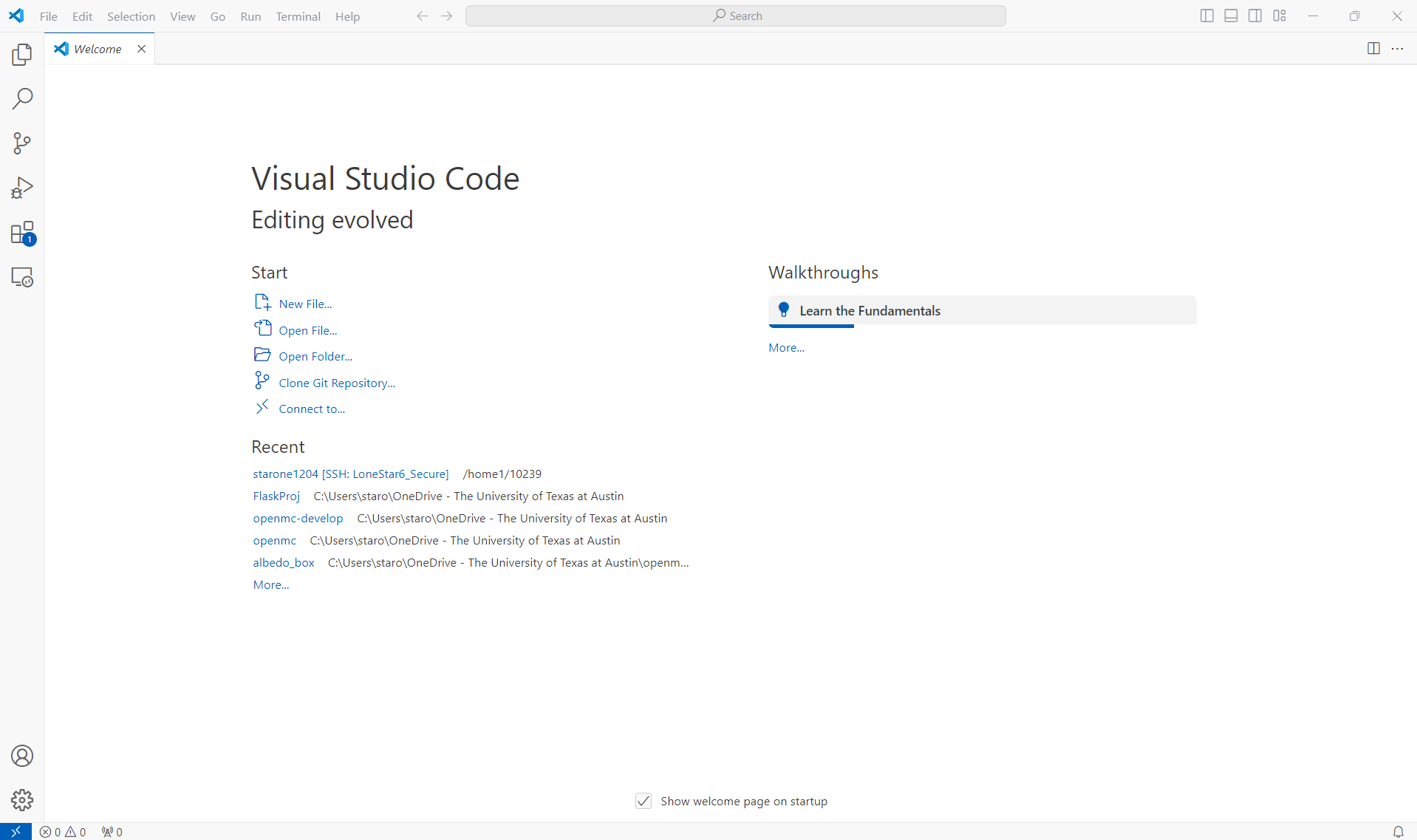Open recent openmc folder
Screen dimensions: 1417x840
click(274, 540)
